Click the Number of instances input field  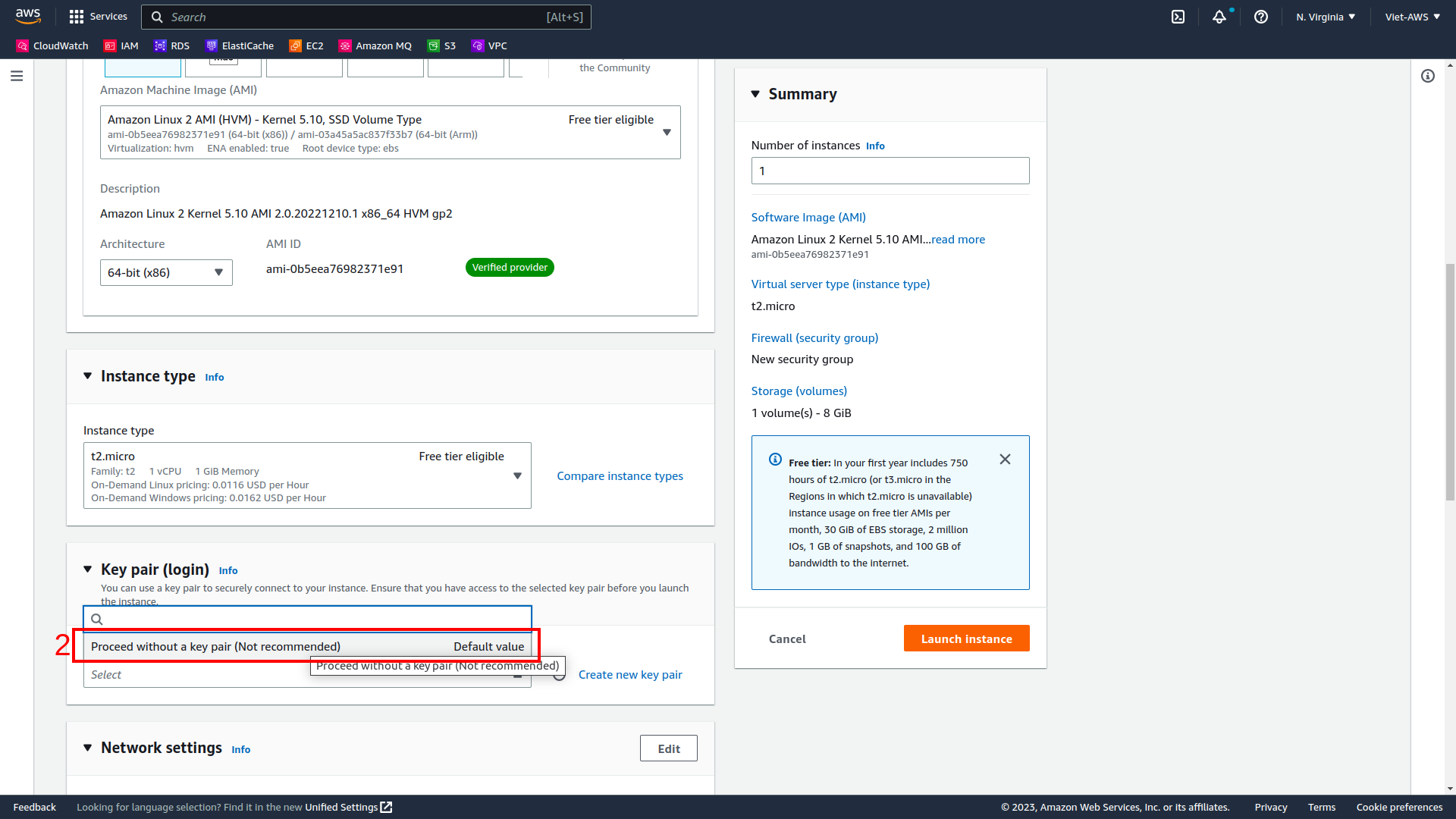[x=890, y=171]
